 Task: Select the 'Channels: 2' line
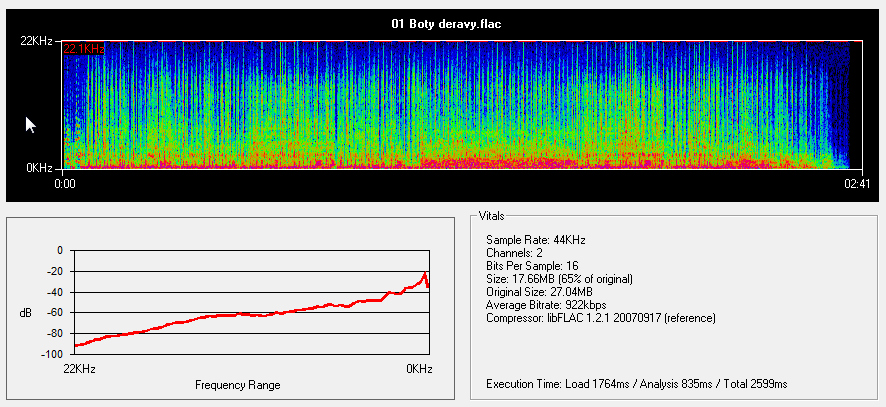[516, 254]
